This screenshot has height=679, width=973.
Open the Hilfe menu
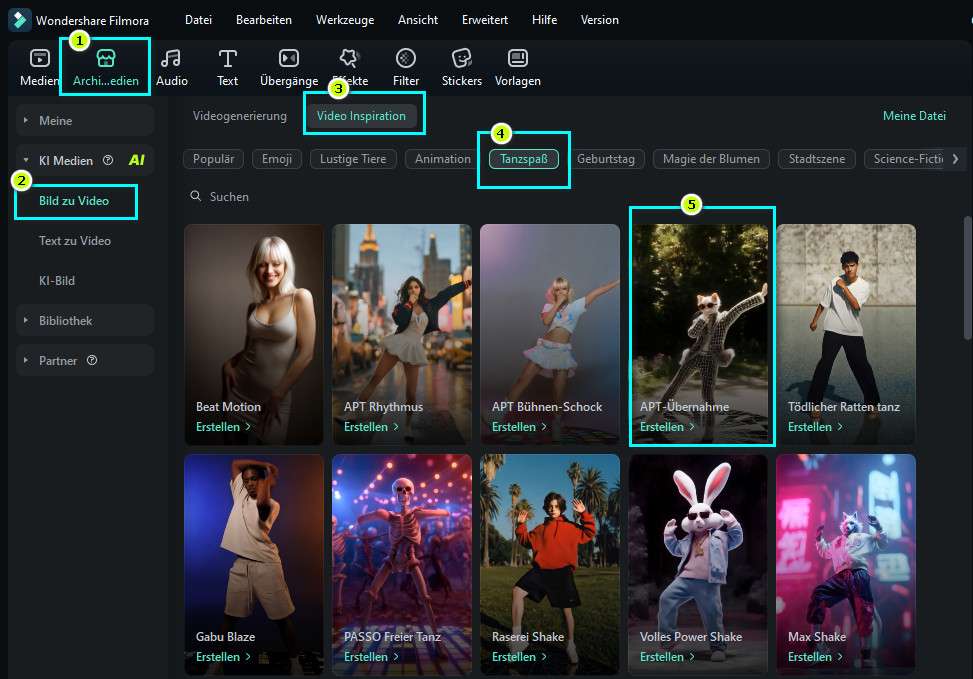click(544, 20)
